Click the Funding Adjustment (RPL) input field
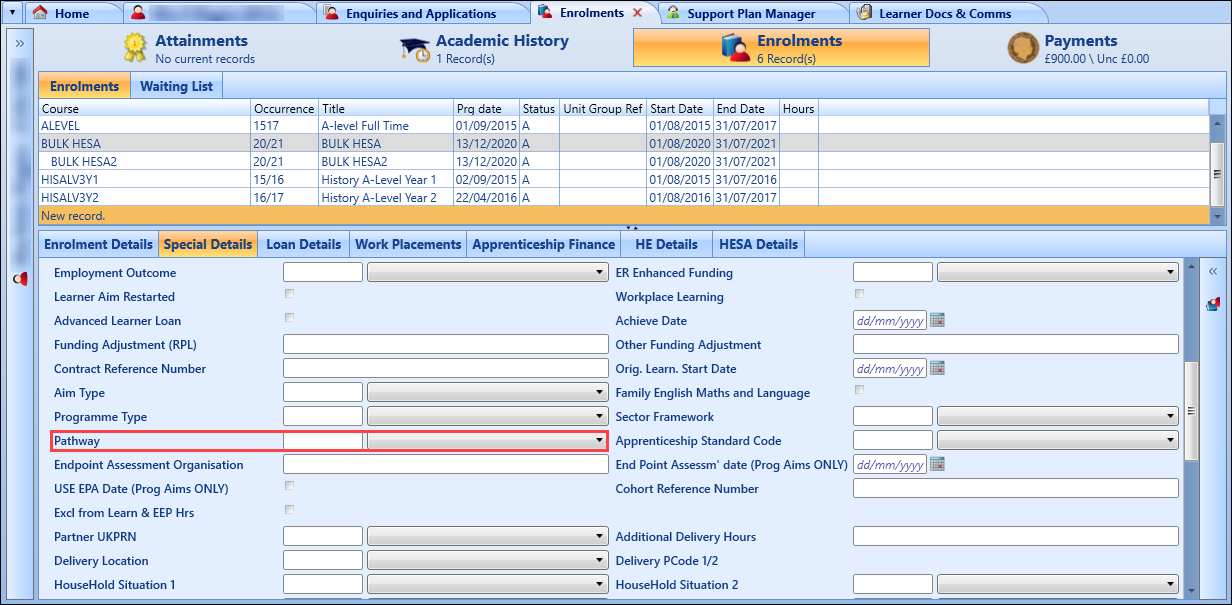This screenshot has height=605, width=1232. (x=445, y=344)
